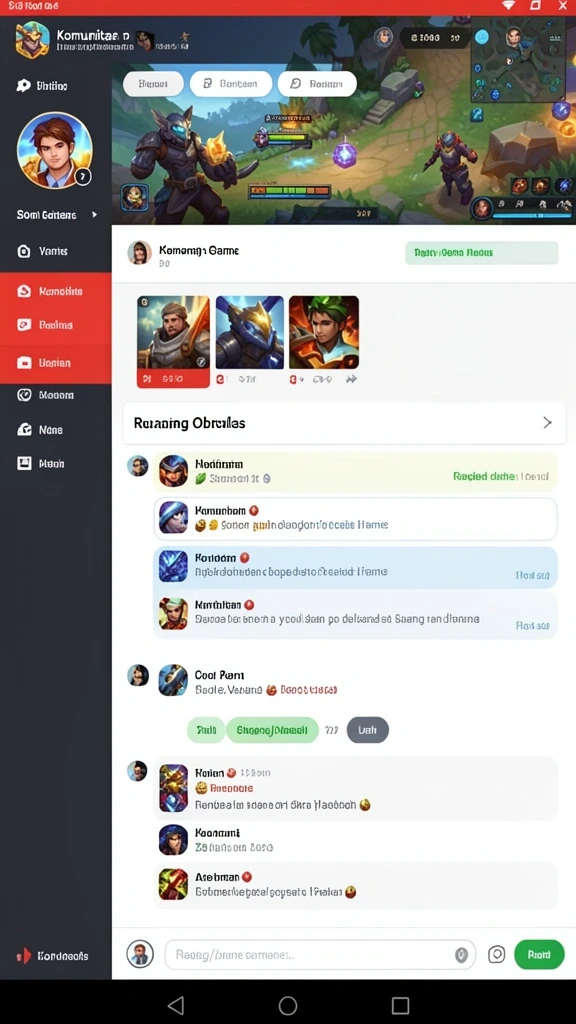Click the green Ruot send button

pyautogui.click(x=539, y=954)
